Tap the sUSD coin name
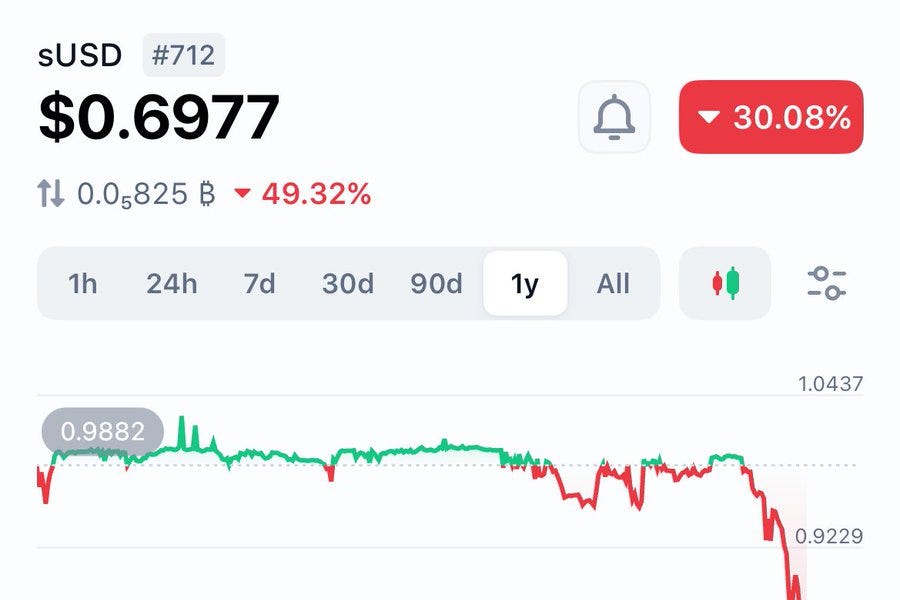 click(80, 55)
